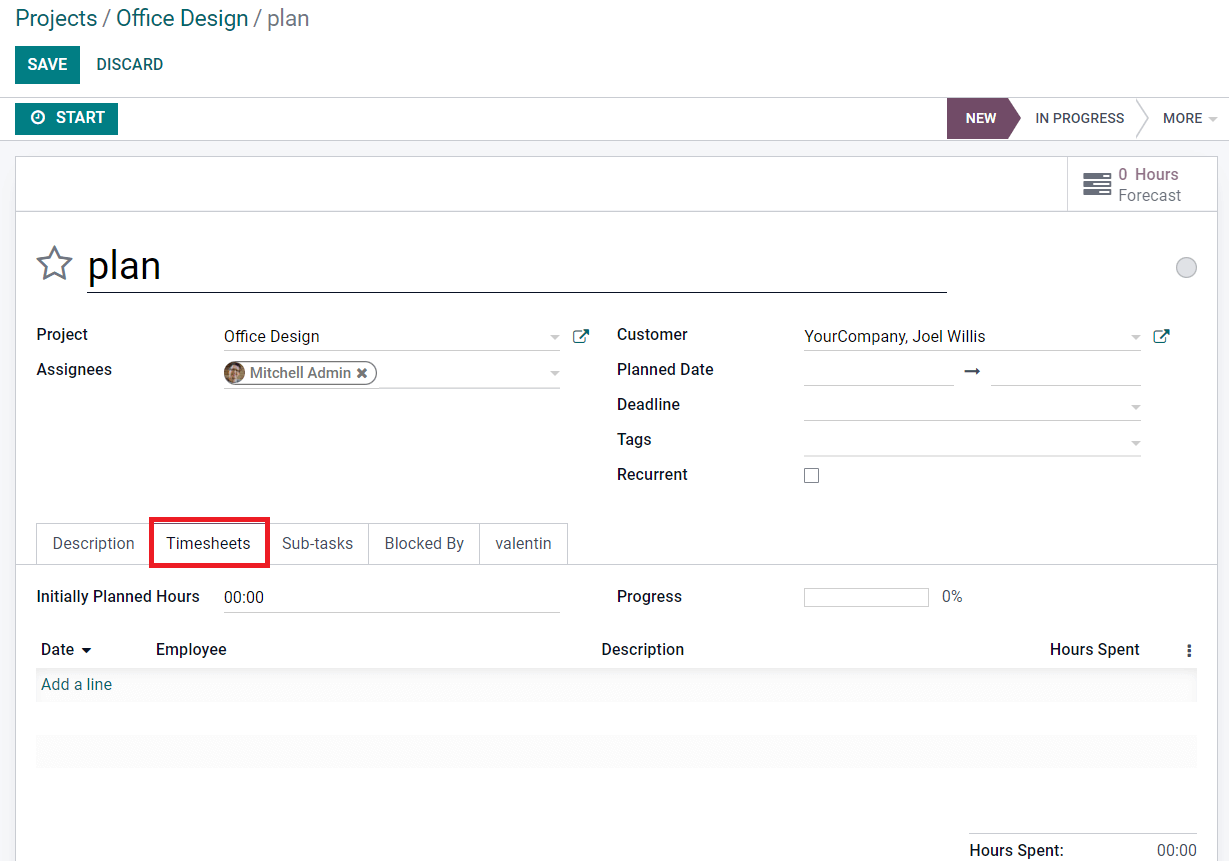
Task: Click the Description column header
Action: (x=642, y=650)
